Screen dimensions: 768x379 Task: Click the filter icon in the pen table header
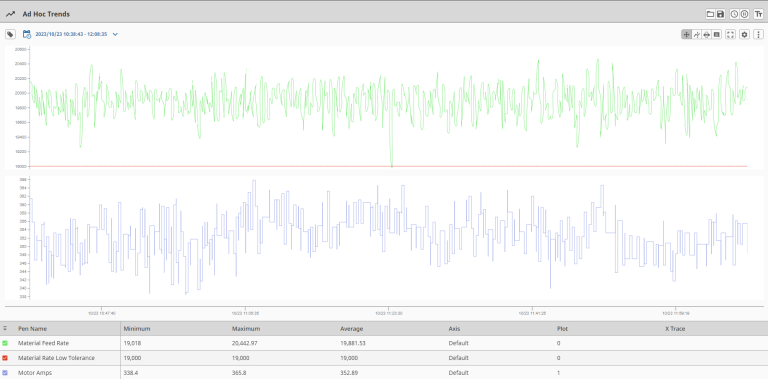tap(5, 329)
